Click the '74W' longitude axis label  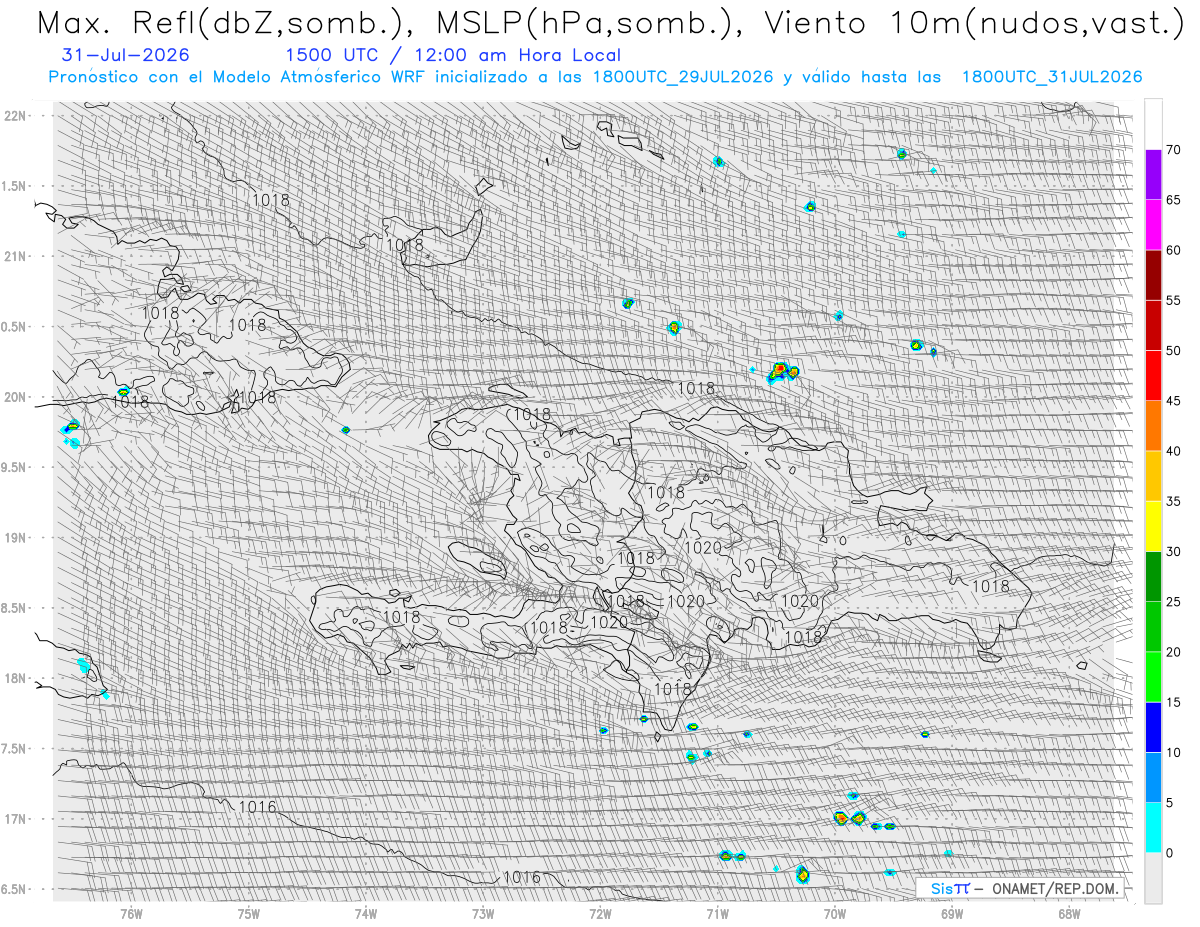(366, 912)
